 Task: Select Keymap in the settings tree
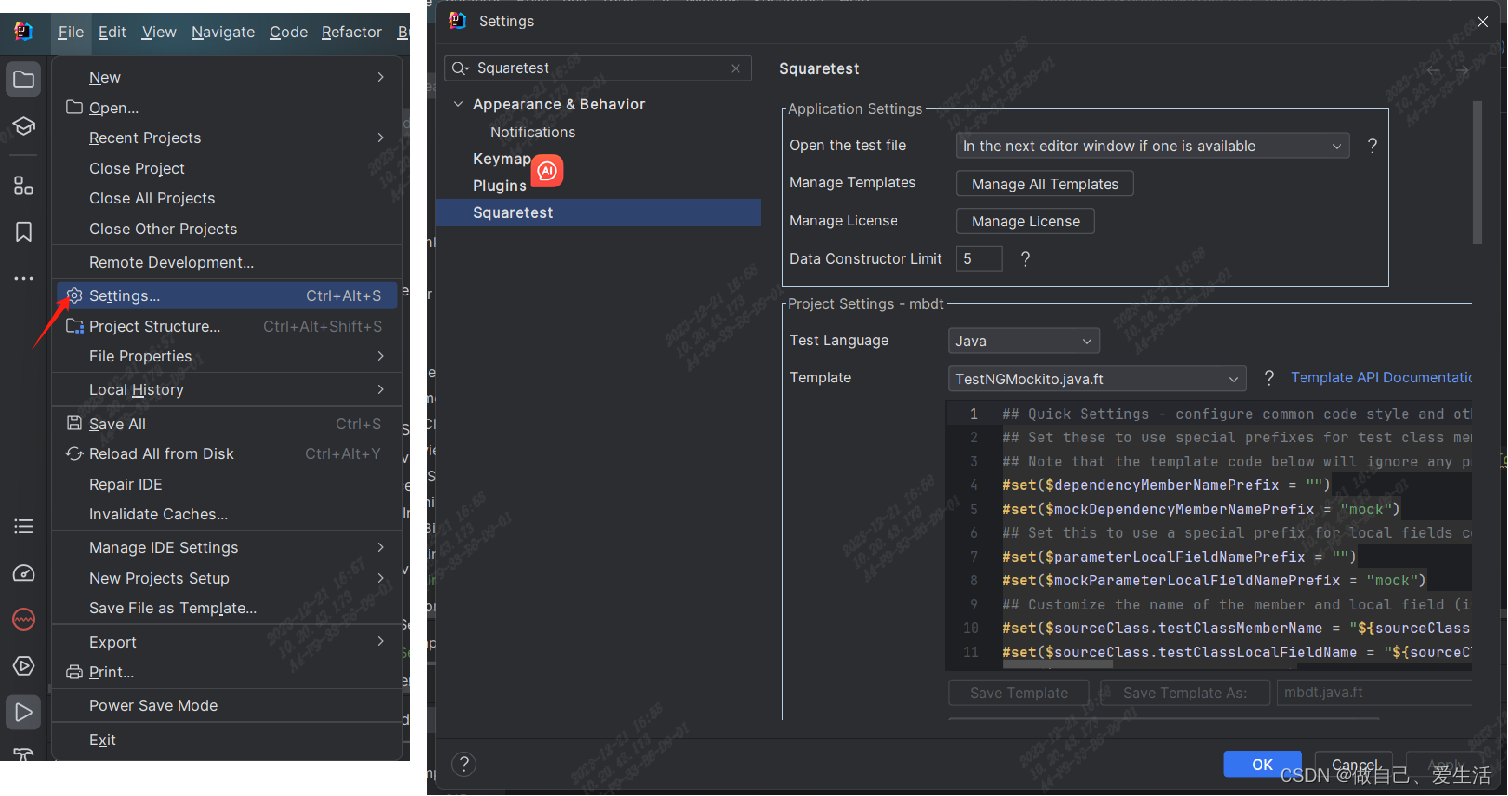click(502, 159)
